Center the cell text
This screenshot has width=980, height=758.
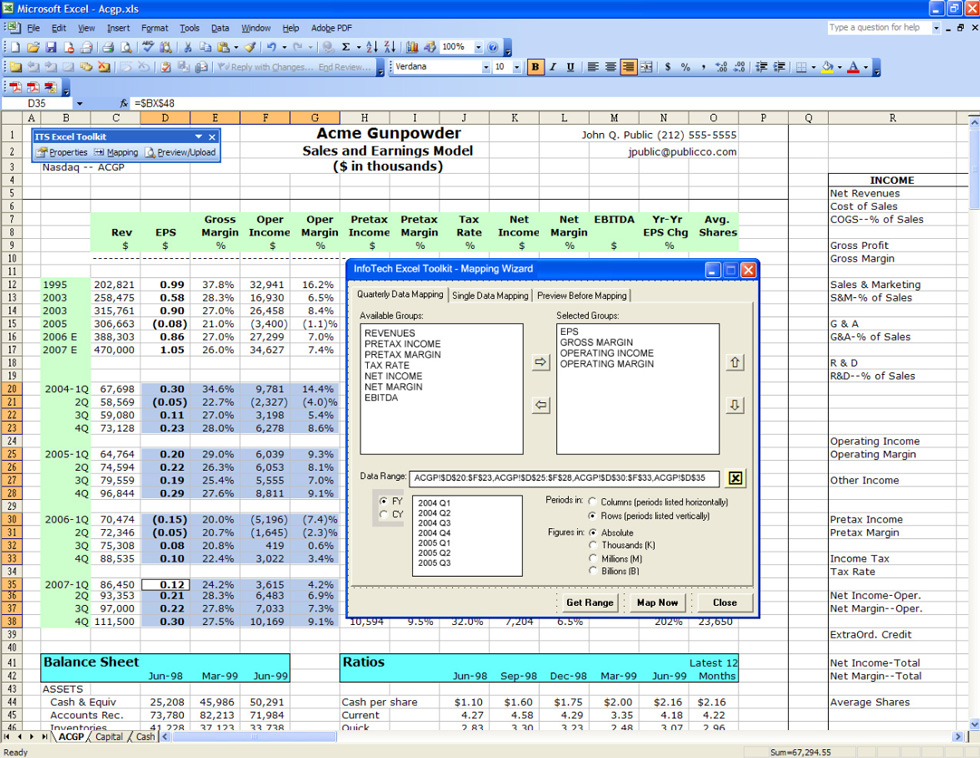tap(611, 67)
